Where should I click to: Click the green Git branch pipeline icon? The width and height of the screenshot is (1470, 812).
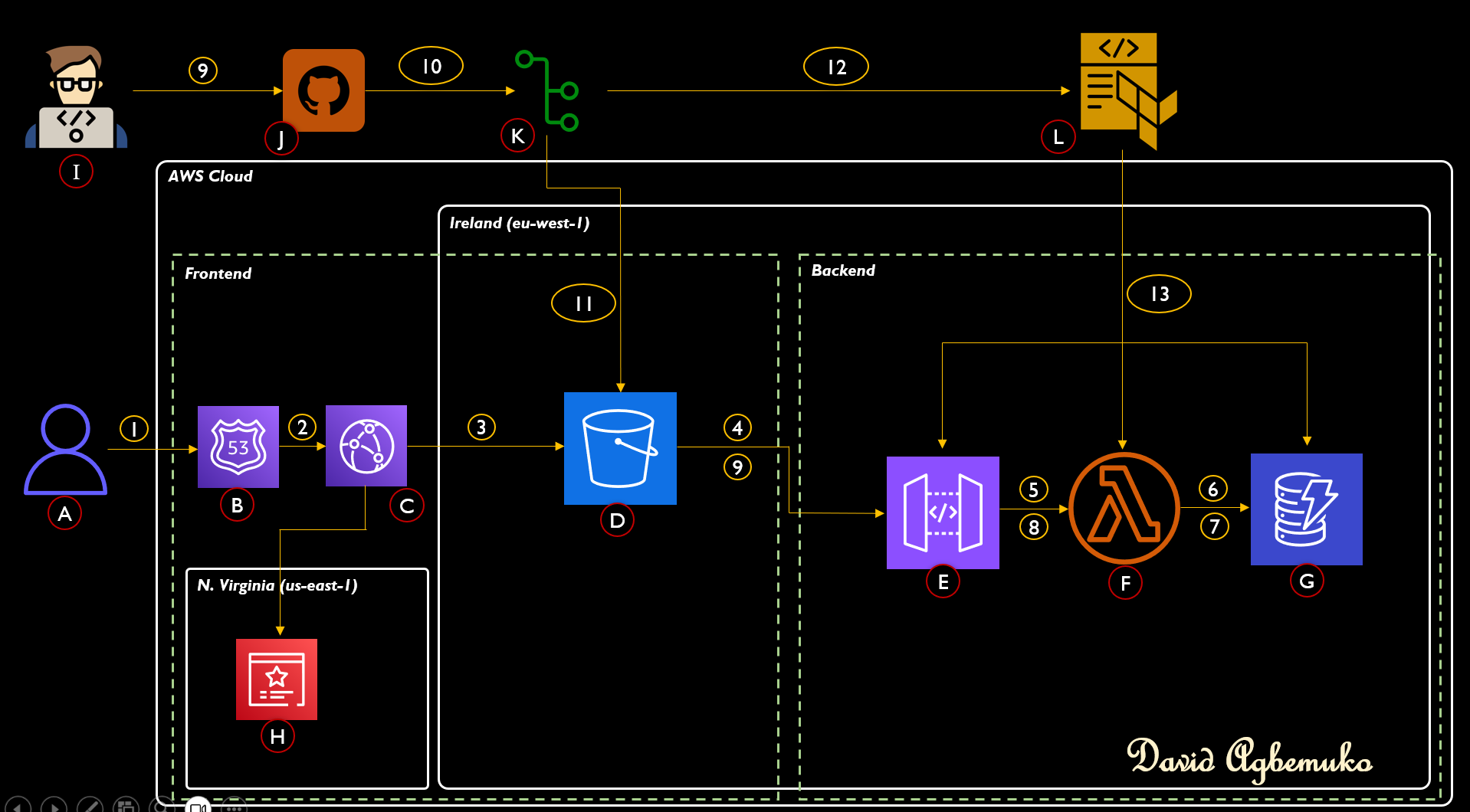(549, 91)
